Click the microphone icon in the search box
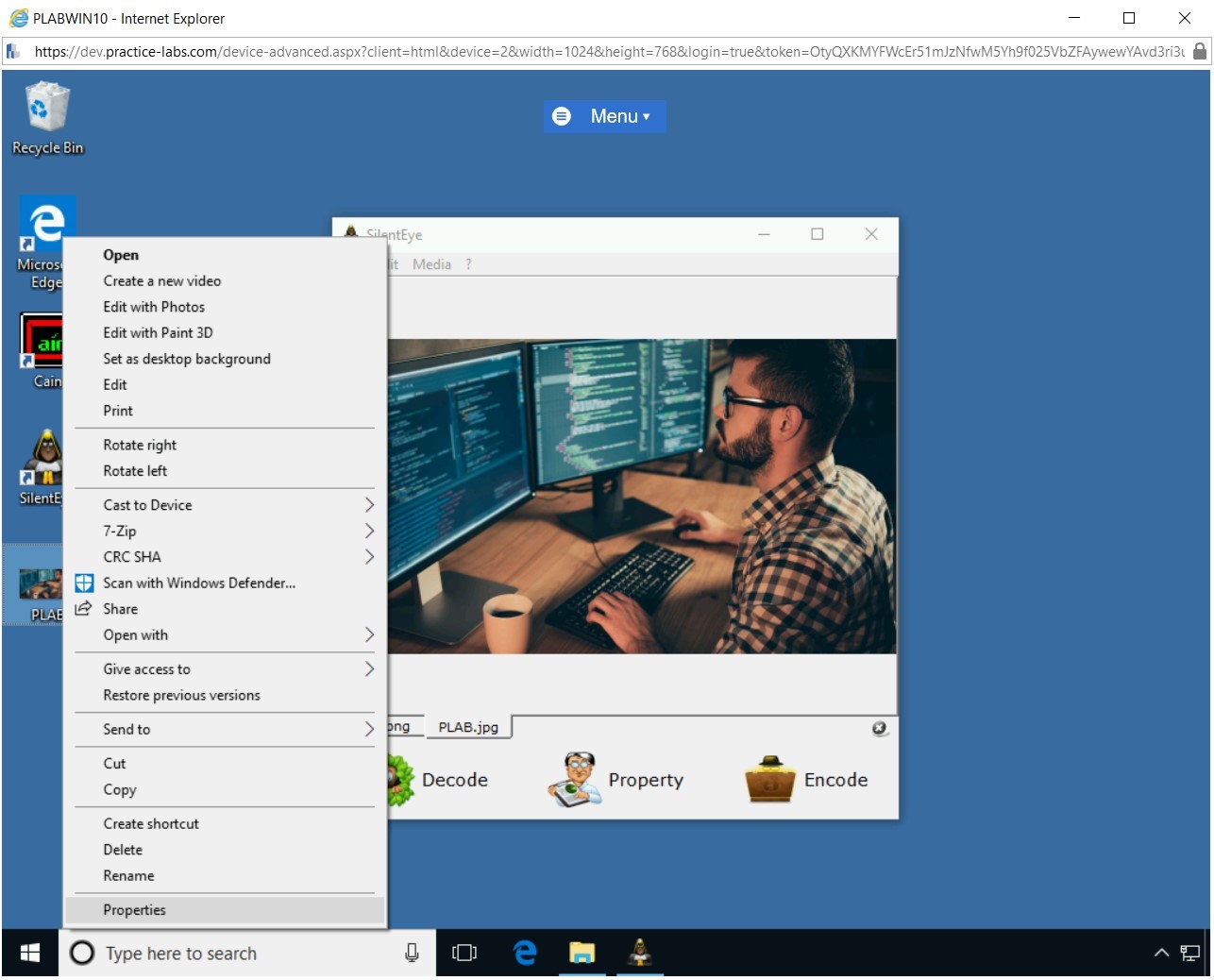The height and width of the screenshot is (980, 1214). coord(412,954)
